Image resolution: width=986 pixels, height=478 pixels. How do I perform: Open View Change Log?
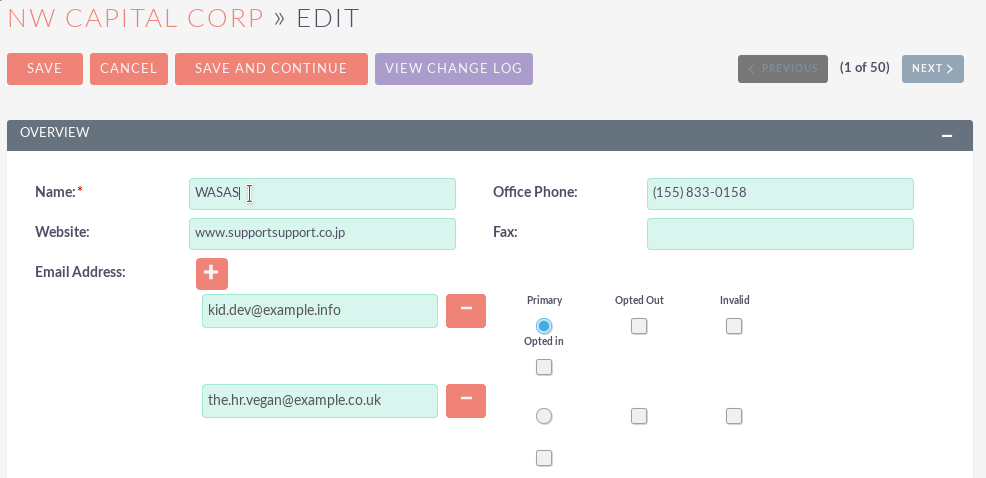[453, 69]
